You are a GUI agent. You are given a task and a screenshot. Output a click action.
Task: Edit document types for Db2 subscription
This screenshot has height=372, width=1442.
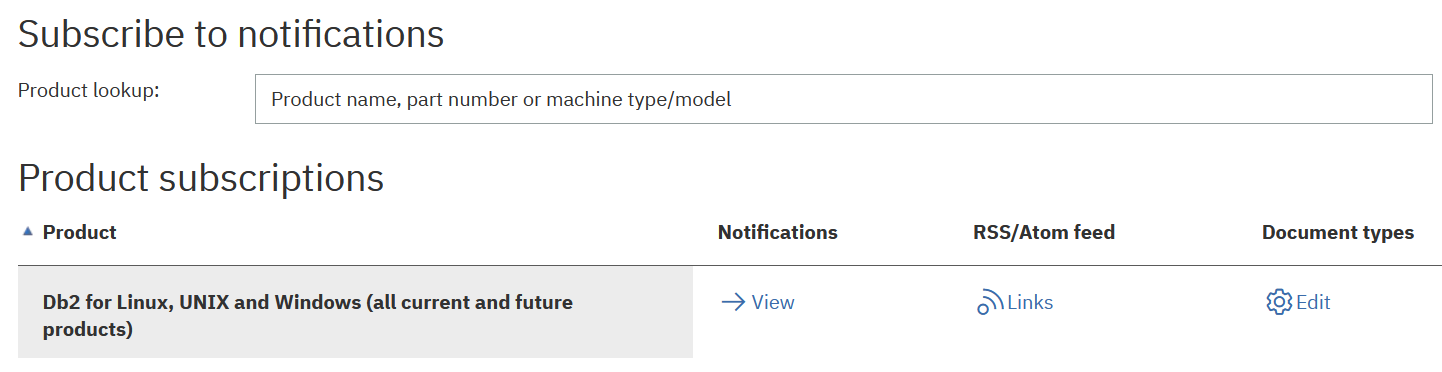tap(1298, 302)
